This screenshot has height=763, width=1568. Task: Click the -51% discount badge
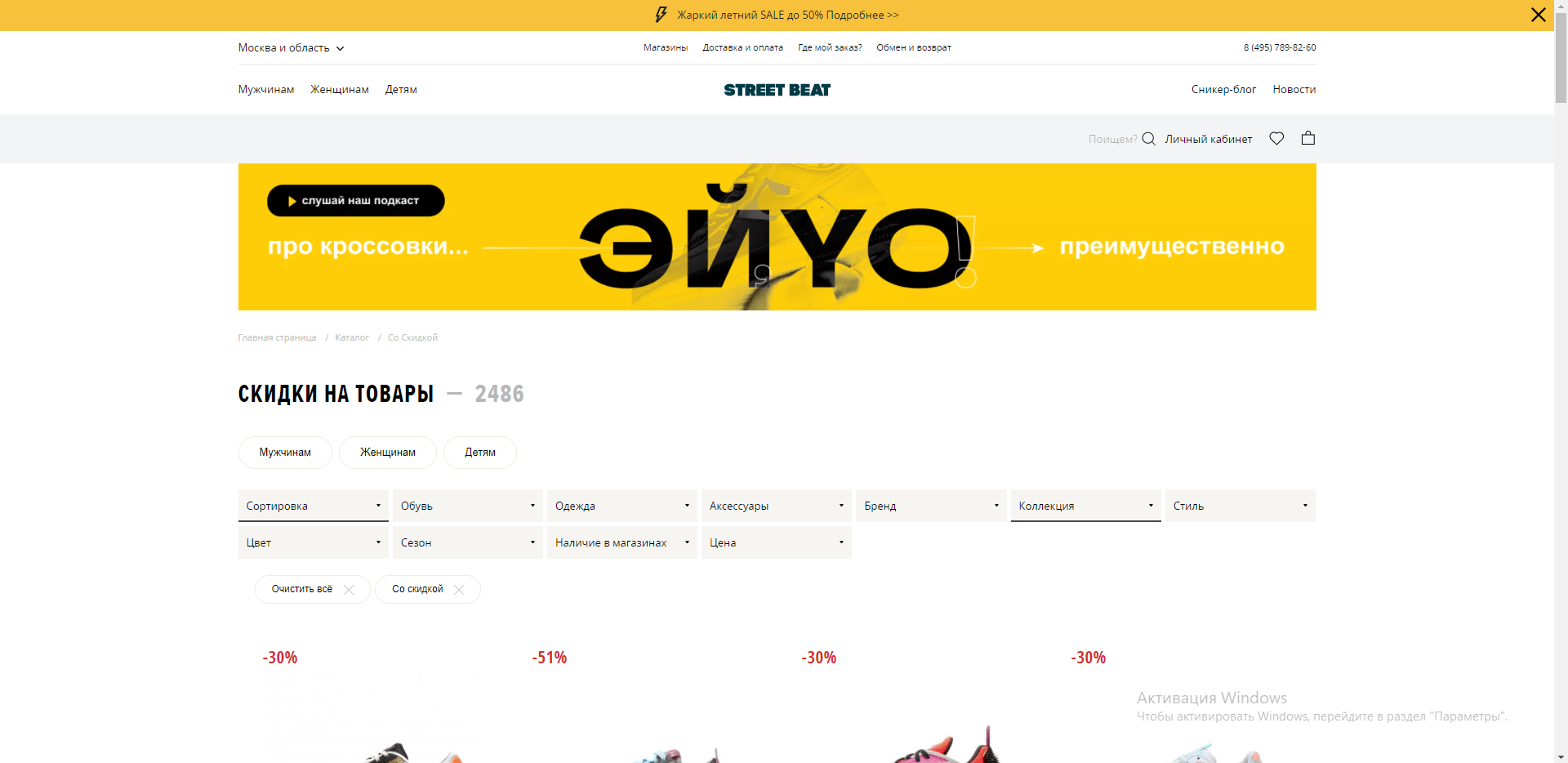pyautogui.click(x=550, y=658)
